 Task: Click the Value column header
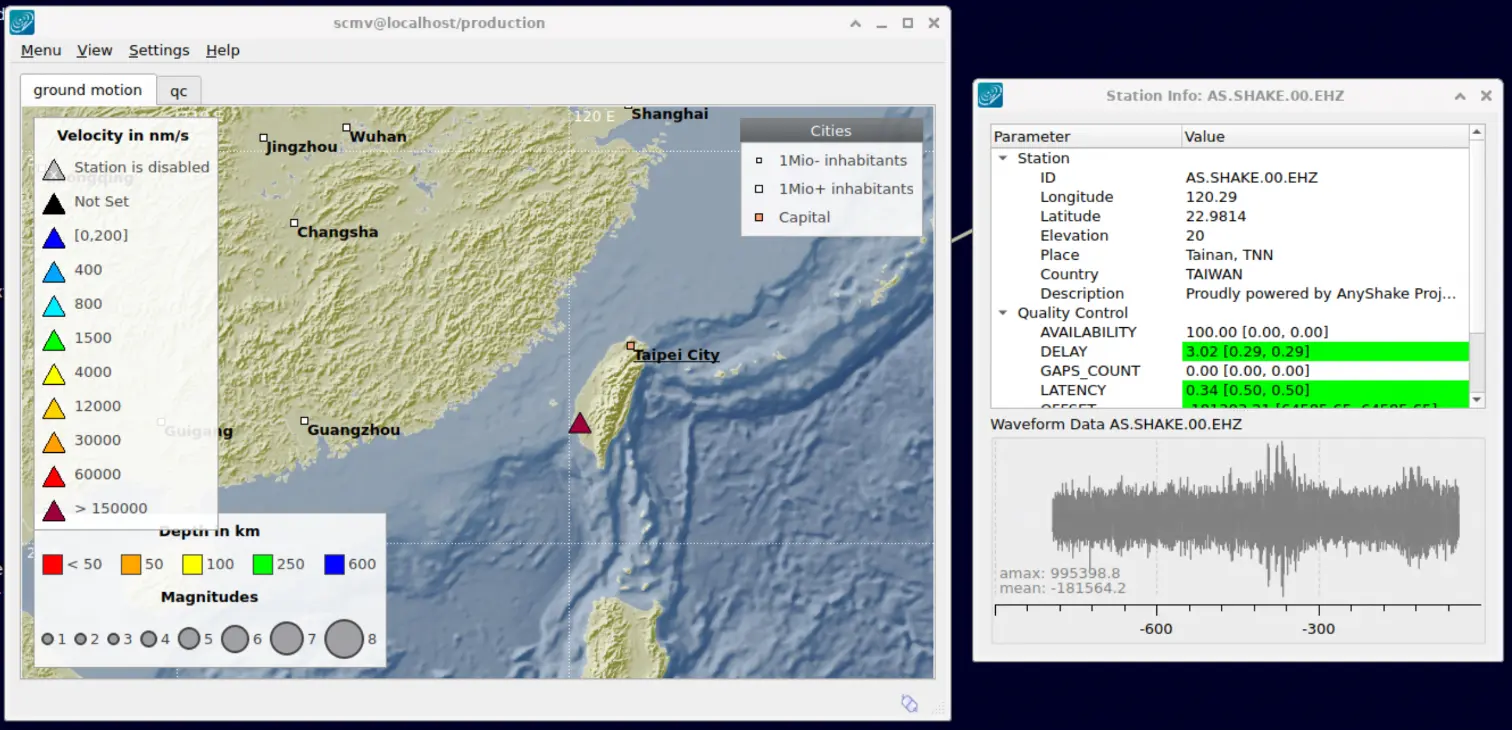pos(1325,136)
